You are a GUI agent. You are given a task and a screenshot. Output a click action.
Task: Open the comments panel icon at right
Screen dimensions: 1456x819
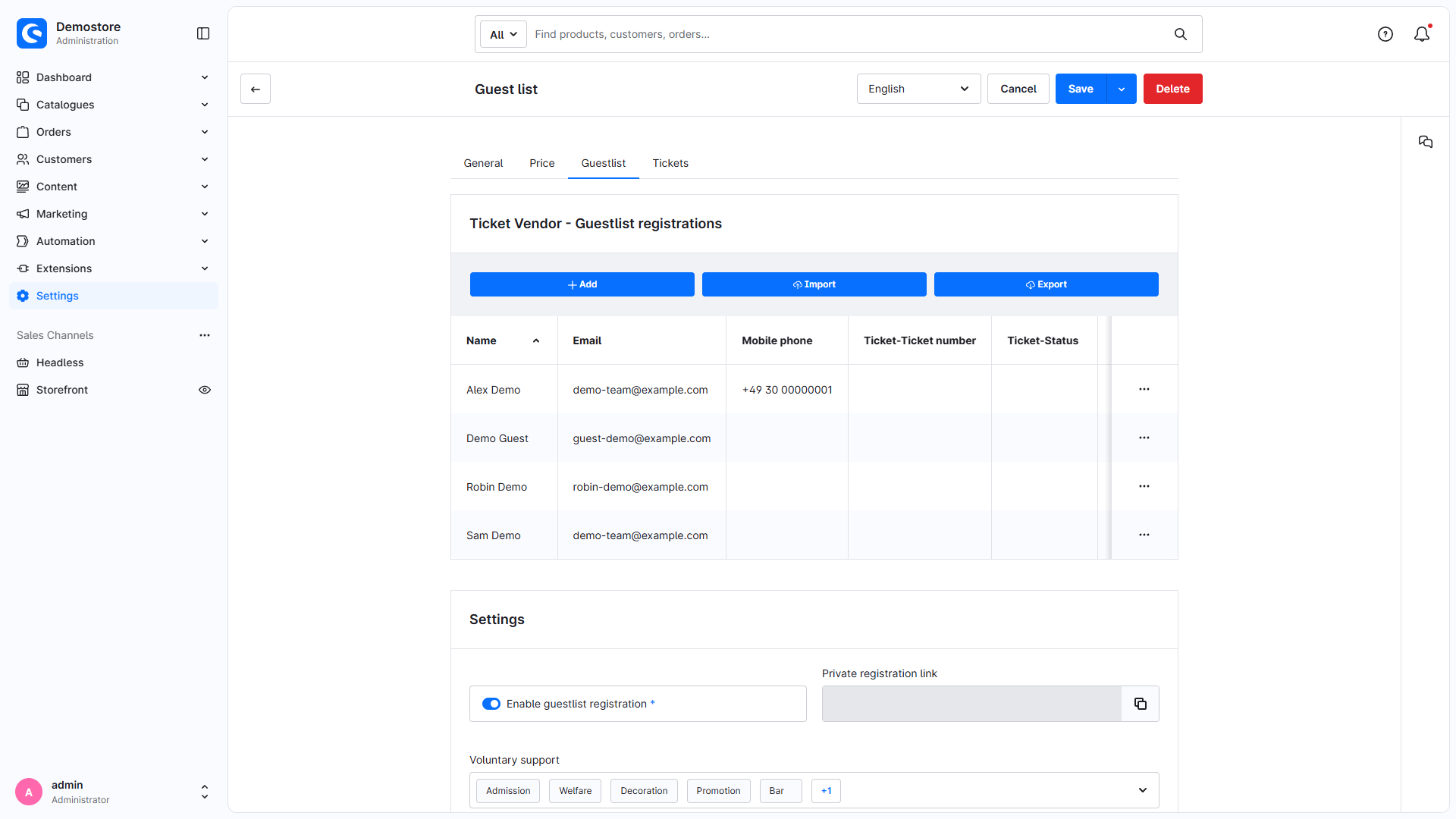[1426, 142]
